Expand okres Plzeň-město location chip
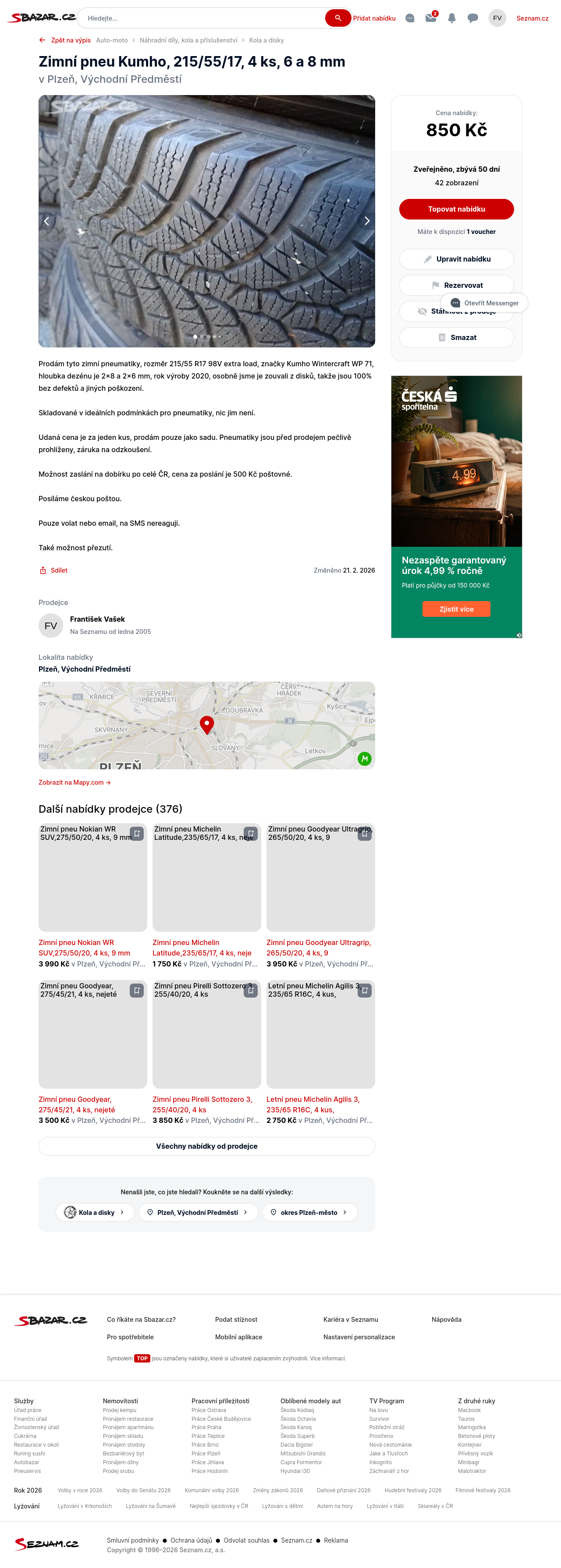Viewport: 561px width, 1568px height. point(309,1212)
